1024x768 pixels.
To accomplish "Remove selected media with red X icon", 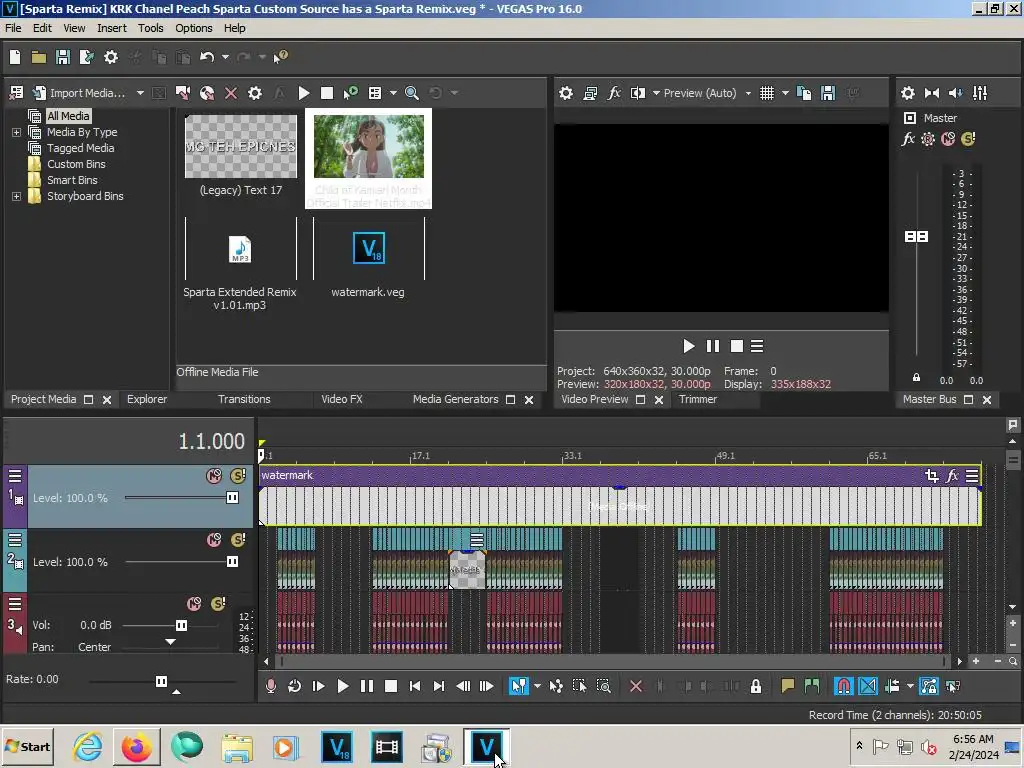I will (x=231, y=93).
